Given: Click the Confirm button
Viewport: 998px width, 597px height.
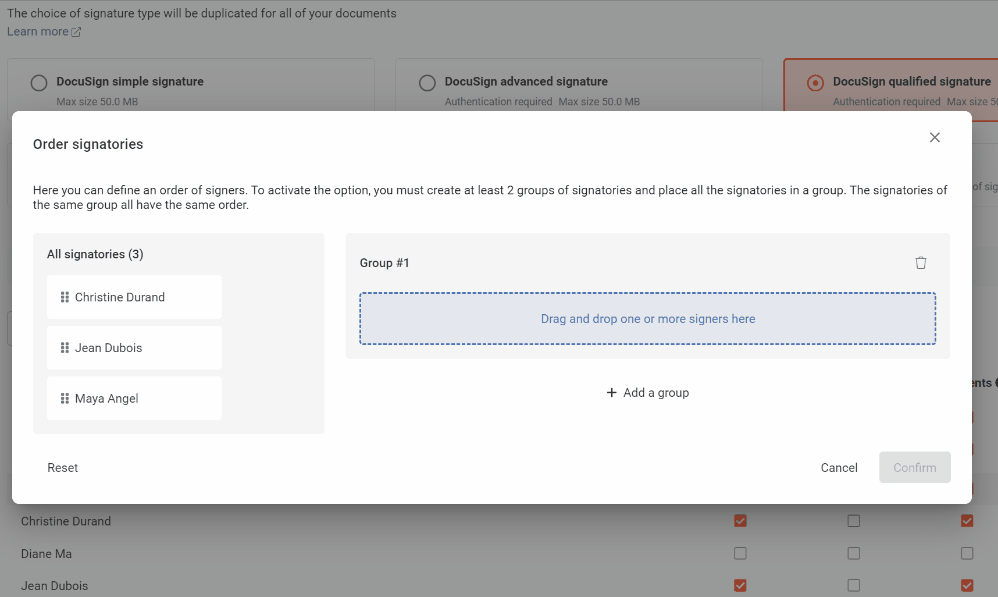Looking at the screenshot, I should click(x=914, y=468).
